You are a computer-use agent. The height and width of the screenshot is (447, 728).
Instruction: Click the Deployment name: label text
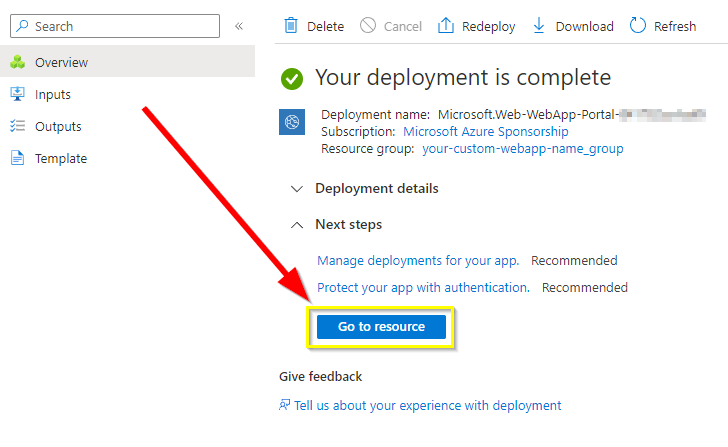pyautogui.click(x=376, y=114)
